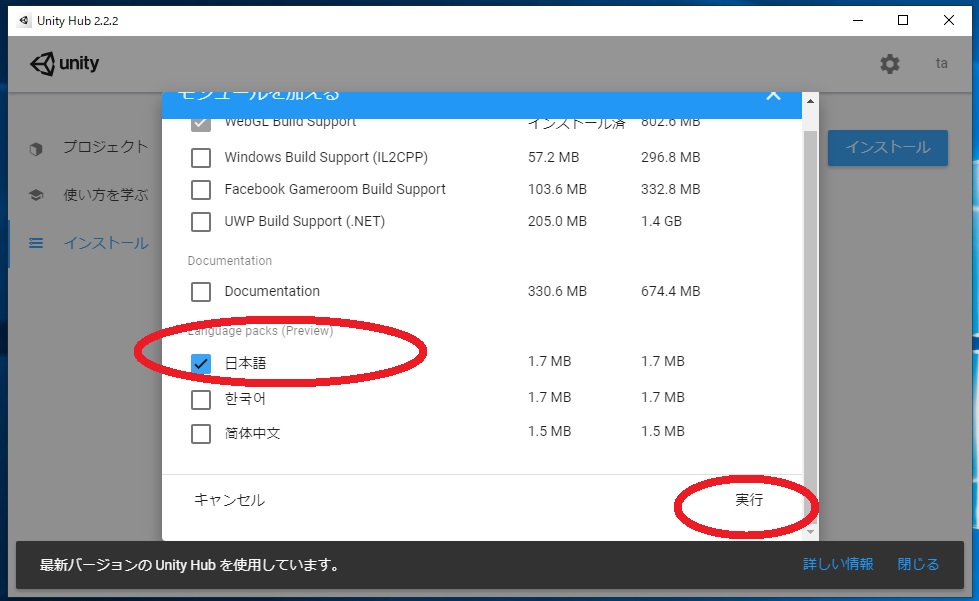This screenshot has width=979, height=601.
Task: Click the 57.2 MB download size value
Action: (553, 157)
